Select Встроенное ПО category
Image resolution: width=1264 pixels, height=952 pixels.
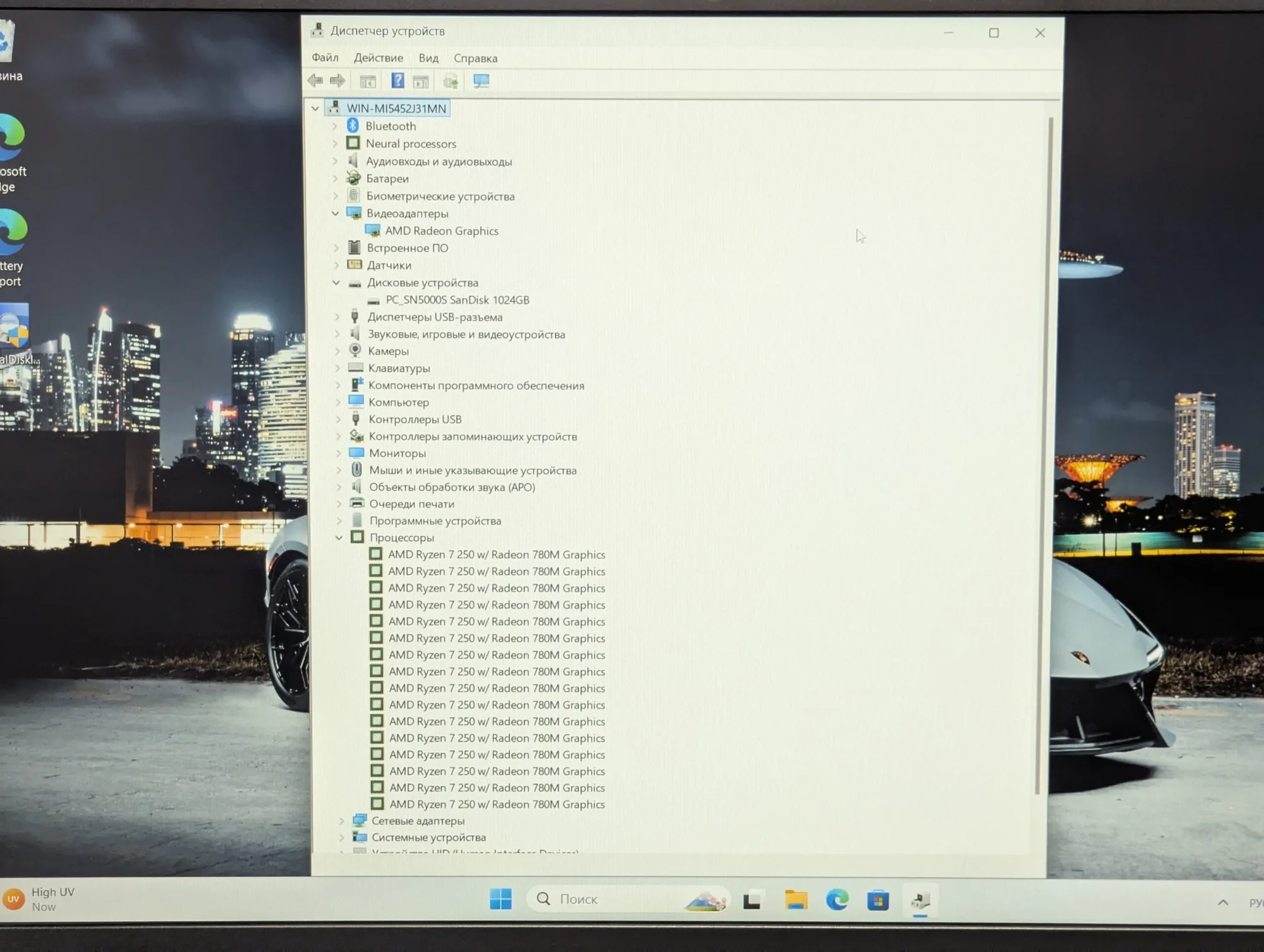tap(408, 248)
